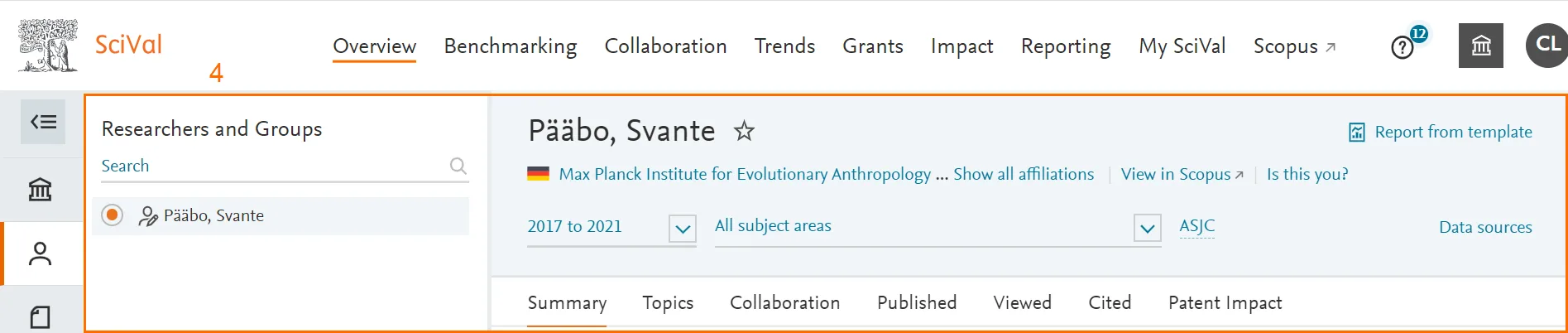Expand the 2017 to 2021 year dropdown

pyautogui.click(x=683, y=228)
